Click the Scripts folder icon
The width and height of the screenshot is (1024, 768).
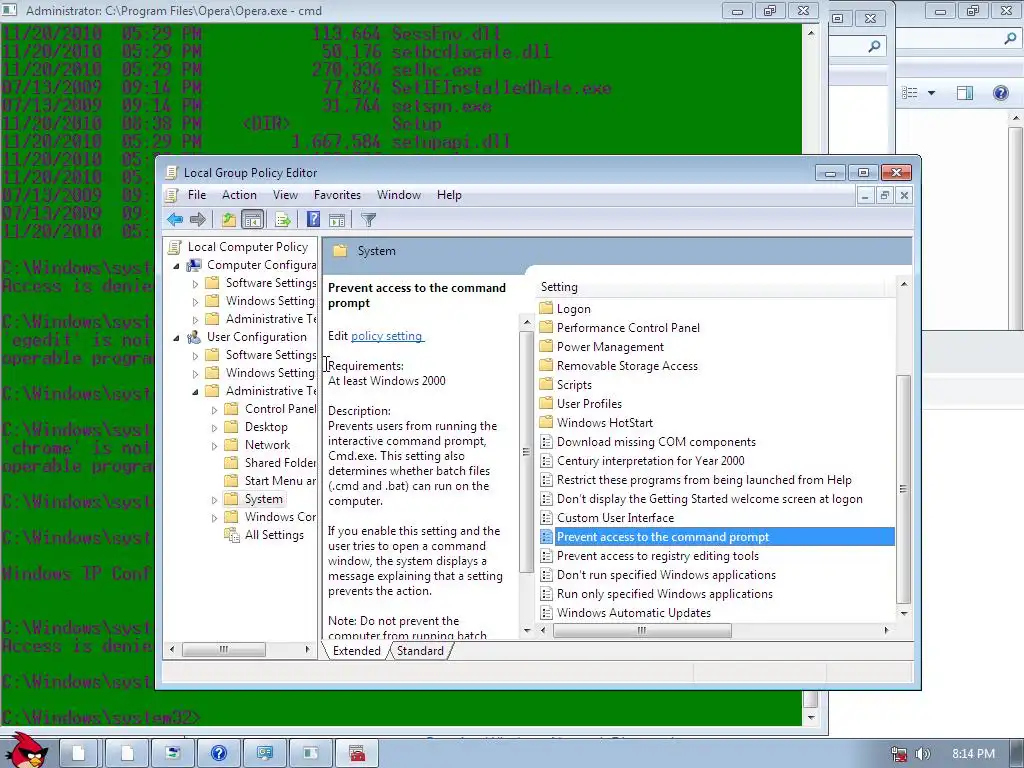click(x=546, y=384)
